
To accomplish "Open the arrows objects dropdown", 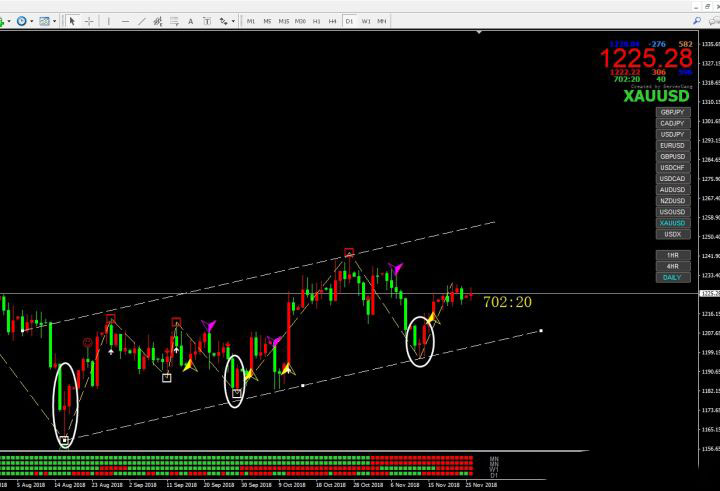I will pos(227,21).
